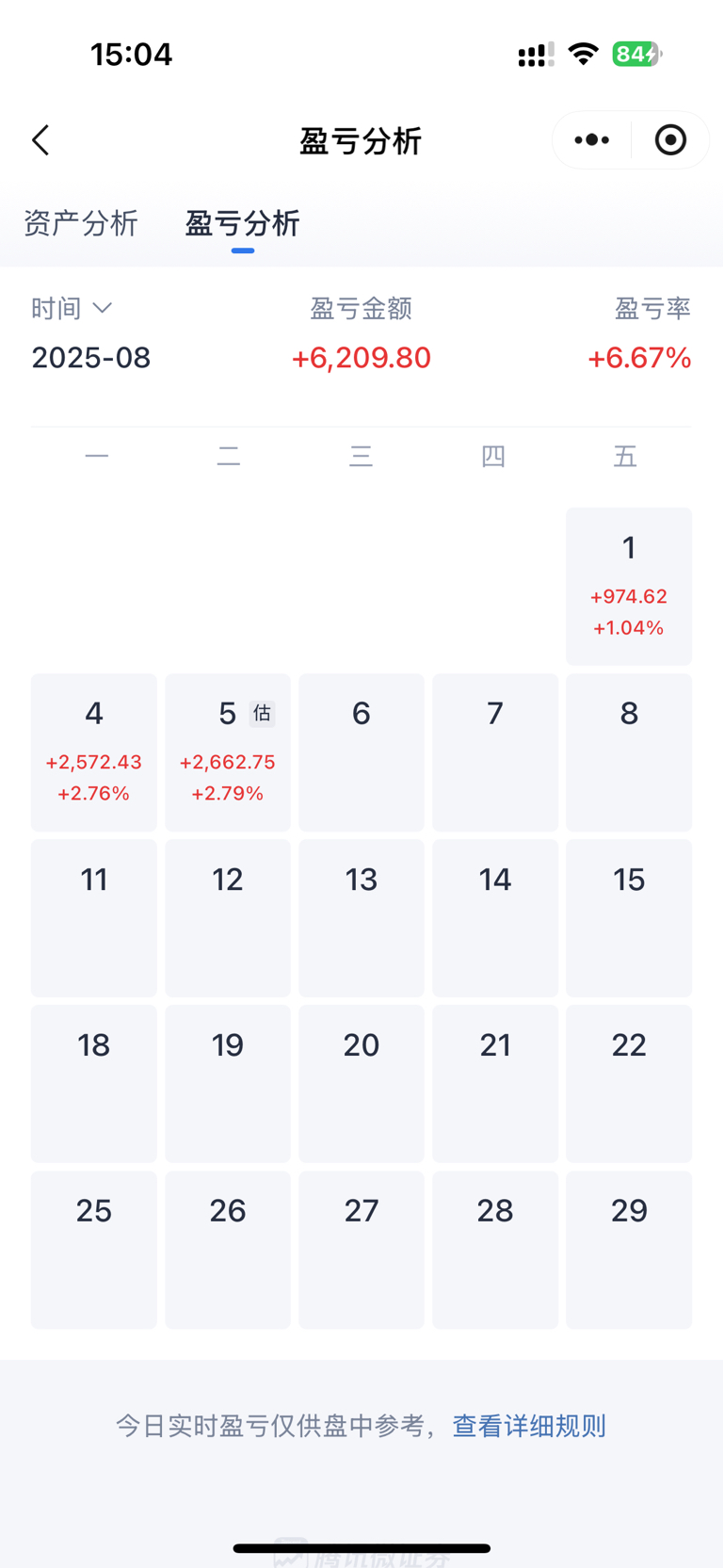
Task: Tap the Wi-Fi status icon
Action: coord(584,54)
